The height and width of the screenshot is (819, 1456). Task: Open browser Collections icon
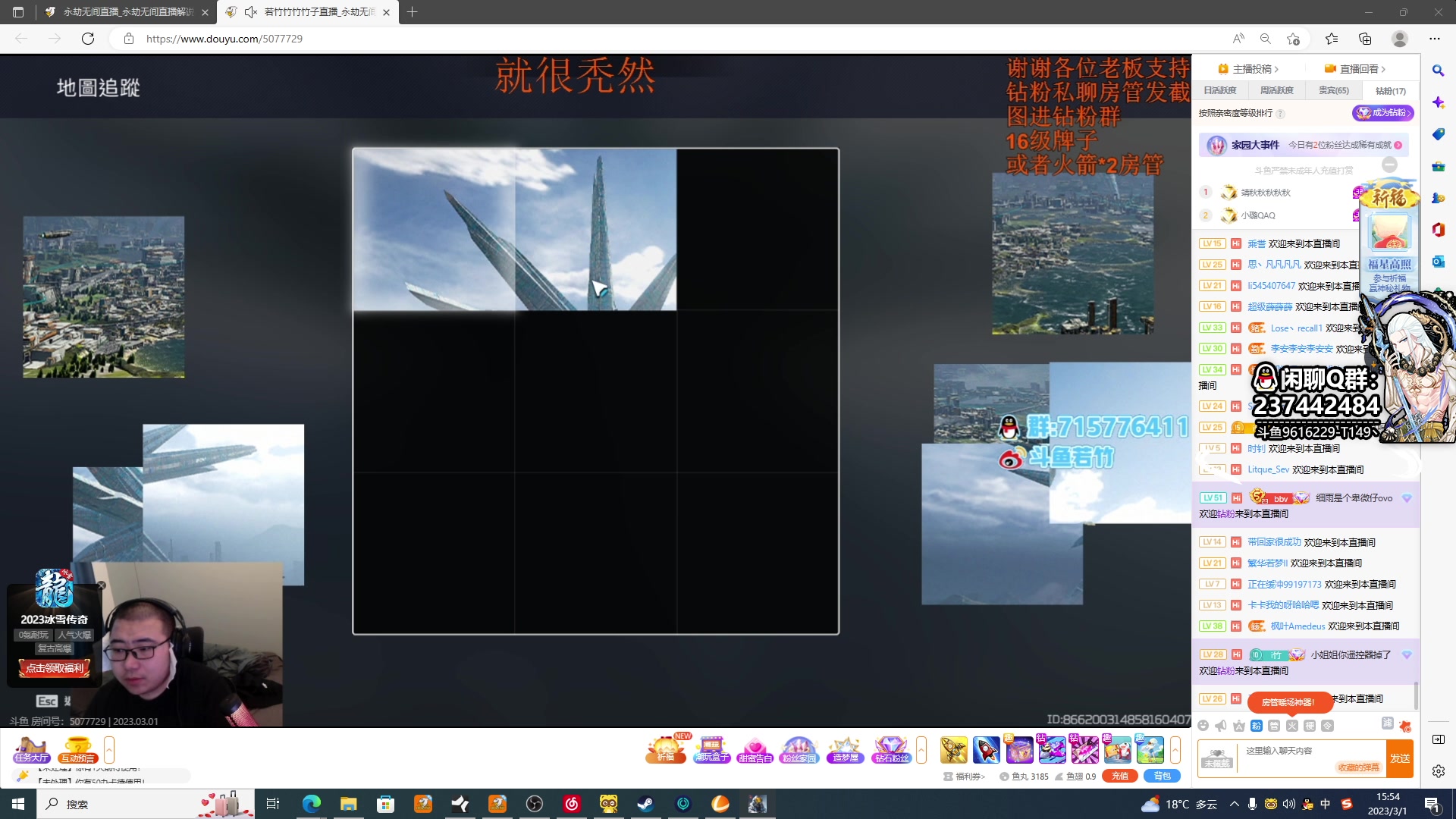(x=1365, y=39)
